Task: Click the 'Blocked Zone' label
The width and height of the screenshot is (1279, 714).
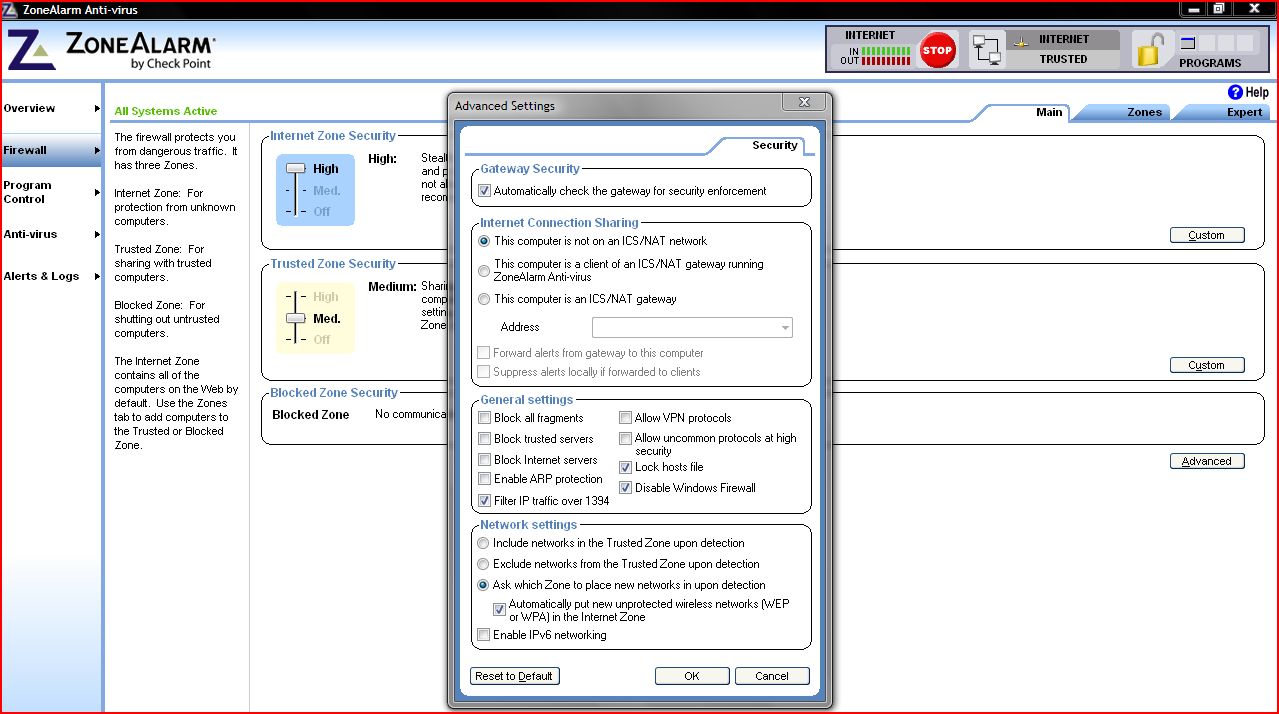Action: click(311, 414)
